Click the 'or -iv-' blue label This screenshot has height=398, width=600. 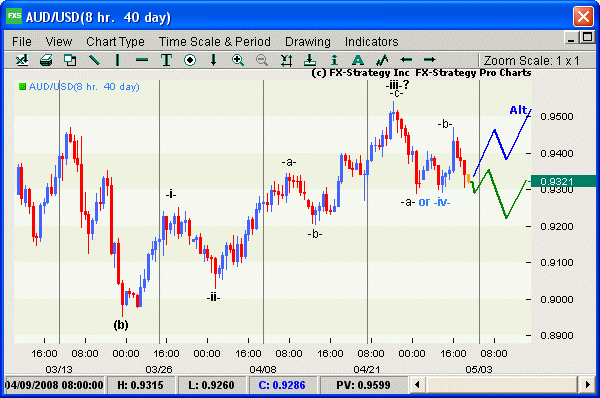point(434,202)
